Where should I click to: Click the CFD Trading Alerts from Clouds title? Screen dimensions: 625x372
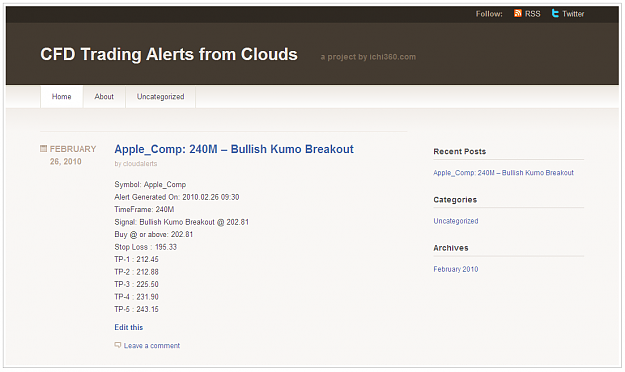169,54
